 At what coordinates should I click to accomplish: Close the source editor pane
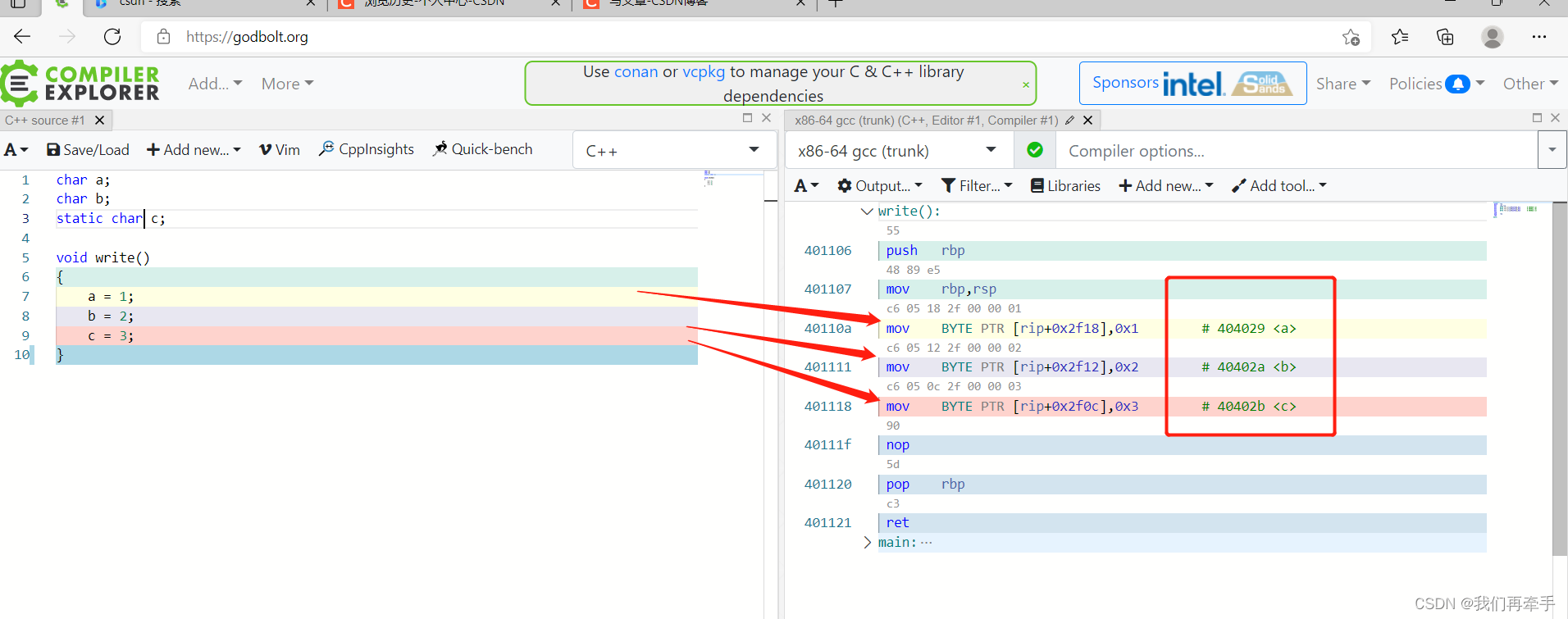click(766, 118)
